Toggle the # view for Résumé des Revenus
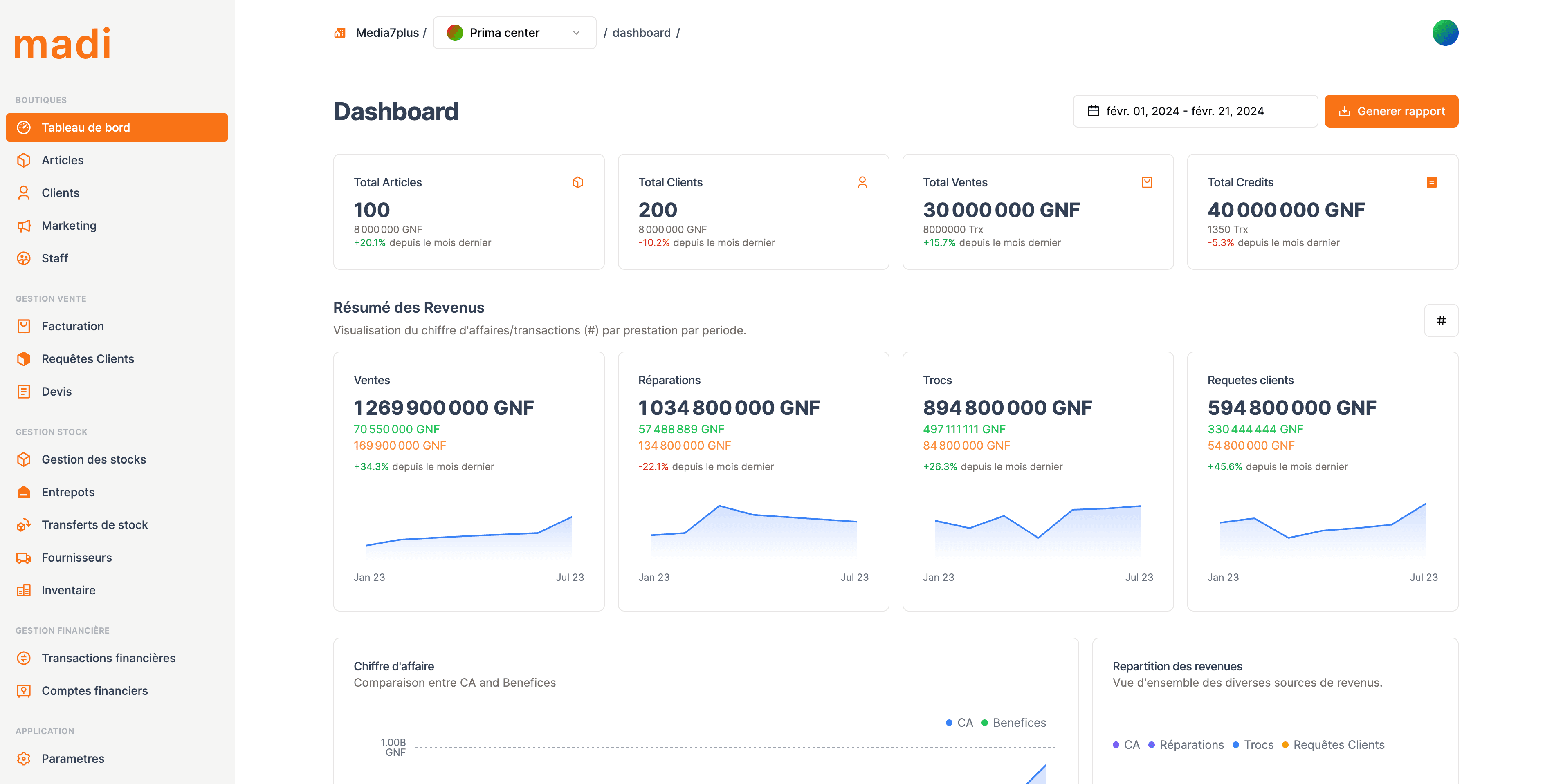1554x784 pixels. 1442,320
